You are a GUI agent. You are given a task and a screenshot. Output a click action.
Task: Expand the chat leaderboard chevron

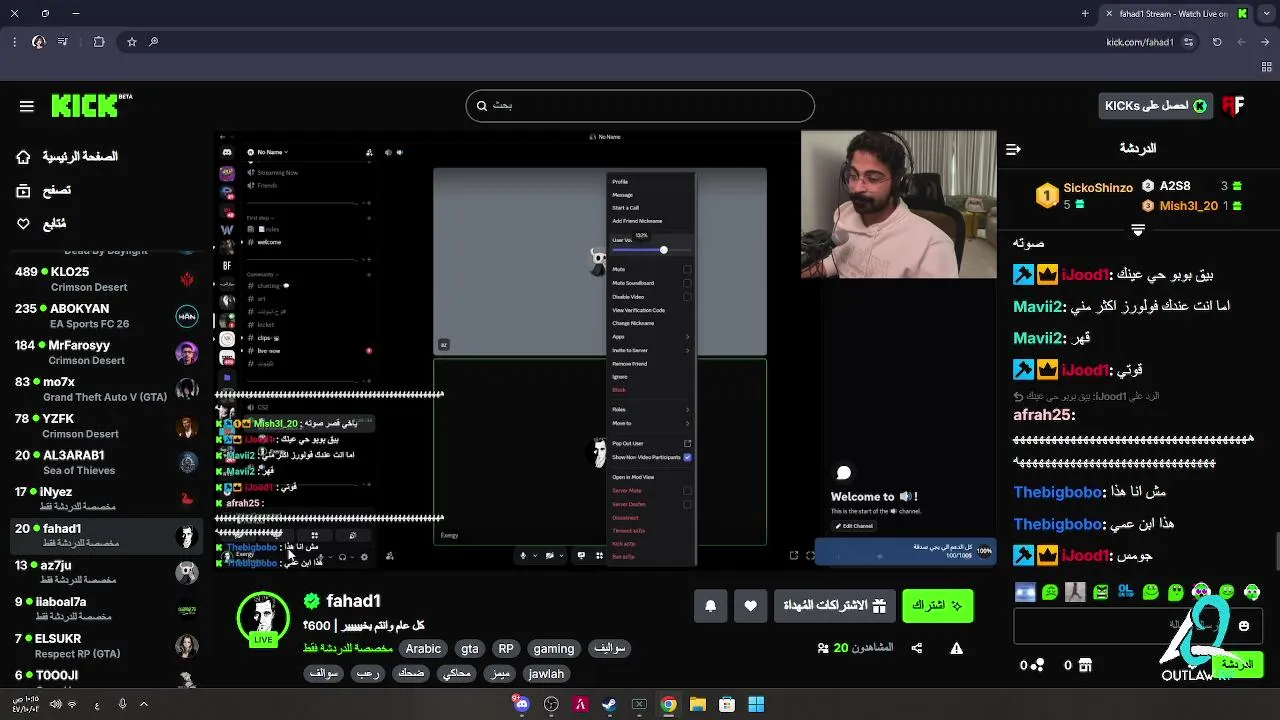[x=1138, y=230]
